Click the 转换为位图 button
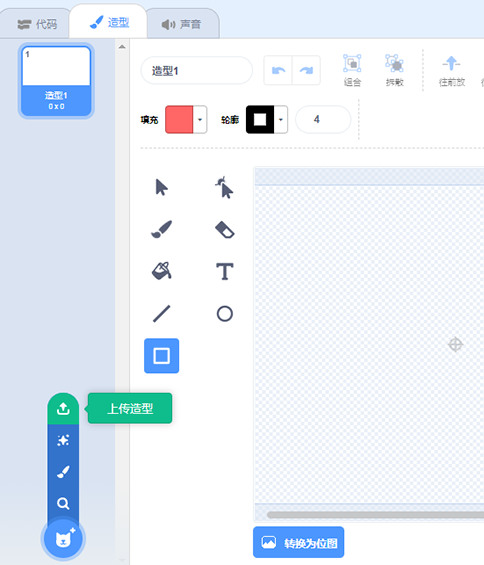Viewport: 484px width, 565px height. pos(298,542)
